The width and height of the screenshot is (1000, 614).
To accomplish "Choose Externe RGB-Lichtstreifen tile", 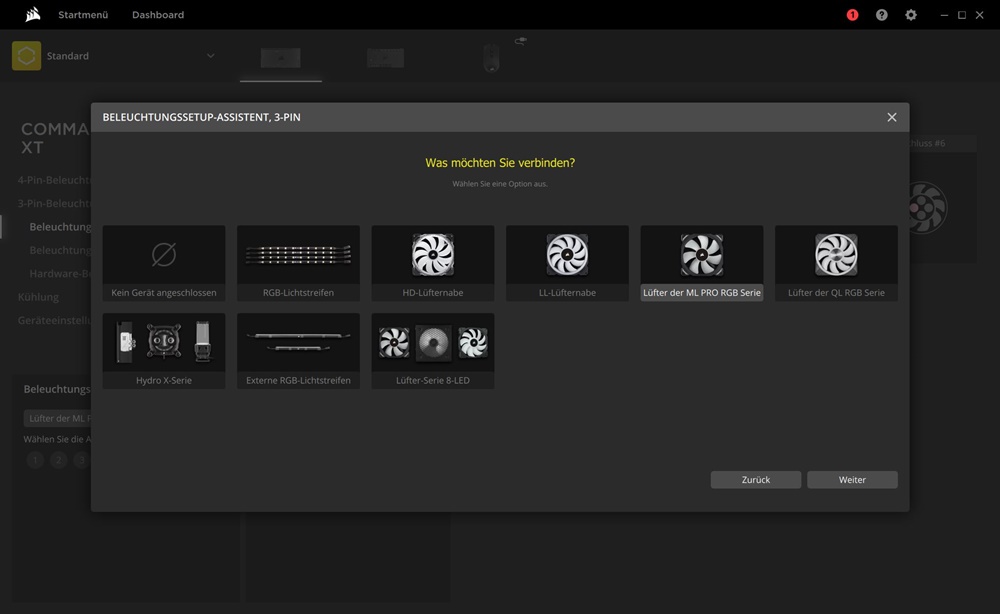I will pos(298,351).
